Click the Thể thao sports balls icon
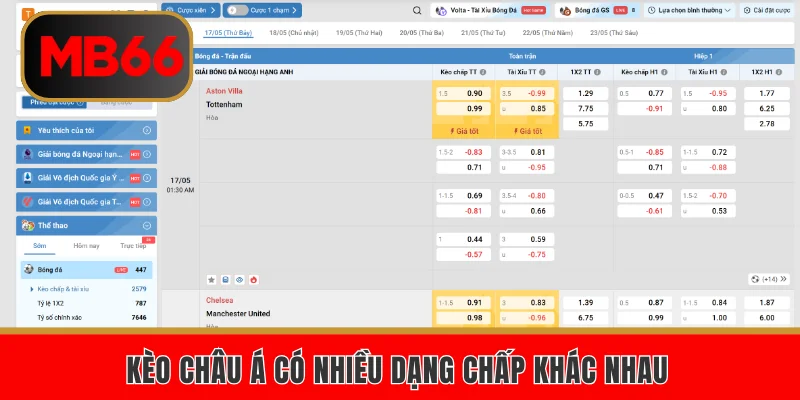 pyautogui.click(x=28, y=225)
